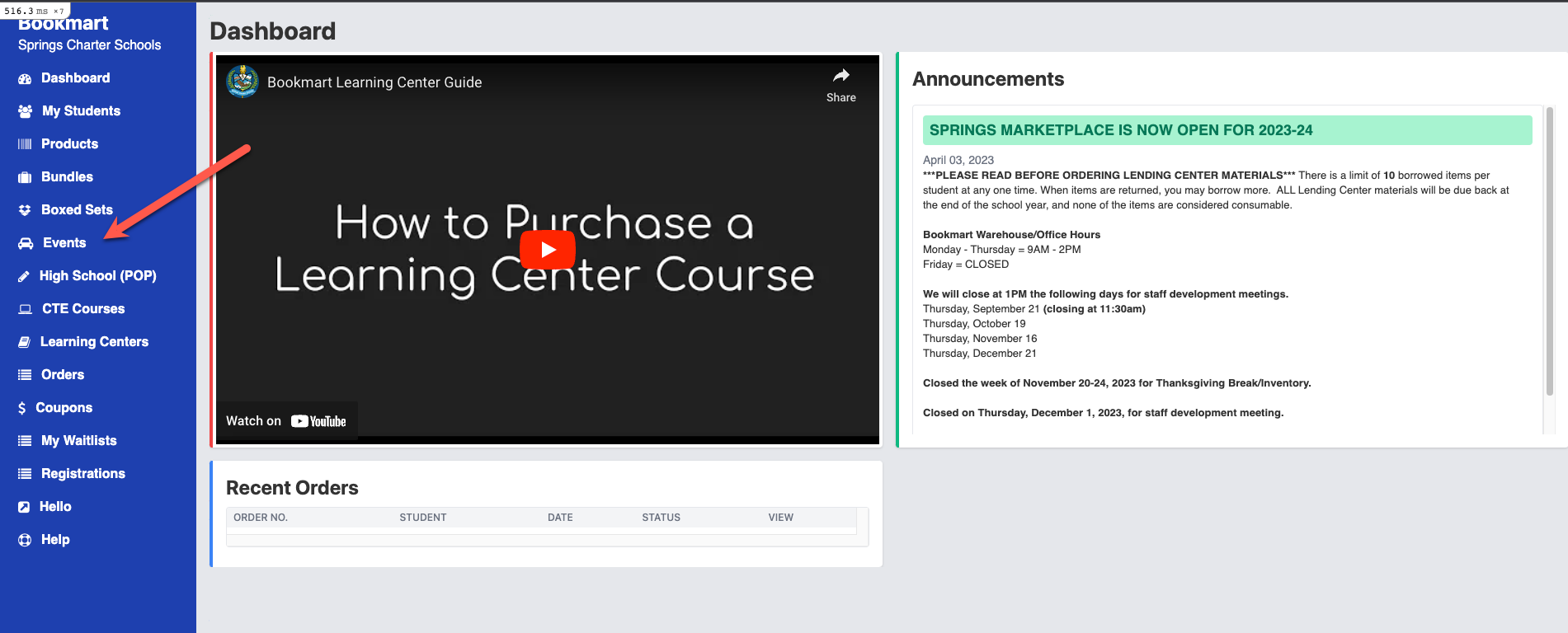Click the April 03, 2023 date text

coord(958,160)
